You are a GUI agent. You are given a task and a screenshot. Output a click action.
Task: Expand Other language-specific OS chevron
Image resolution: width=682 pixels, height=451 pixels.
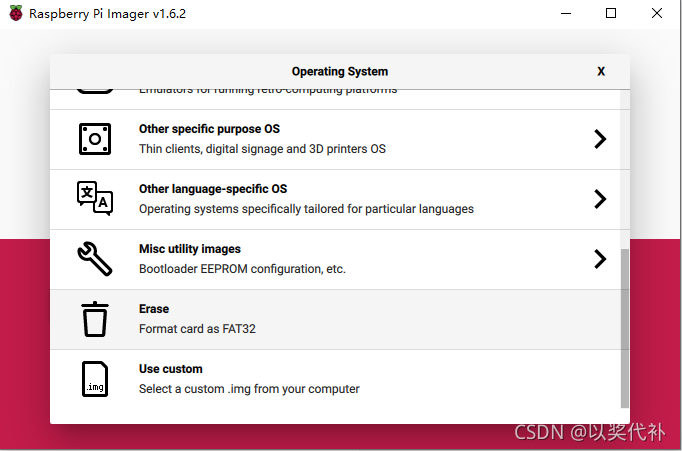pos(600,199)
